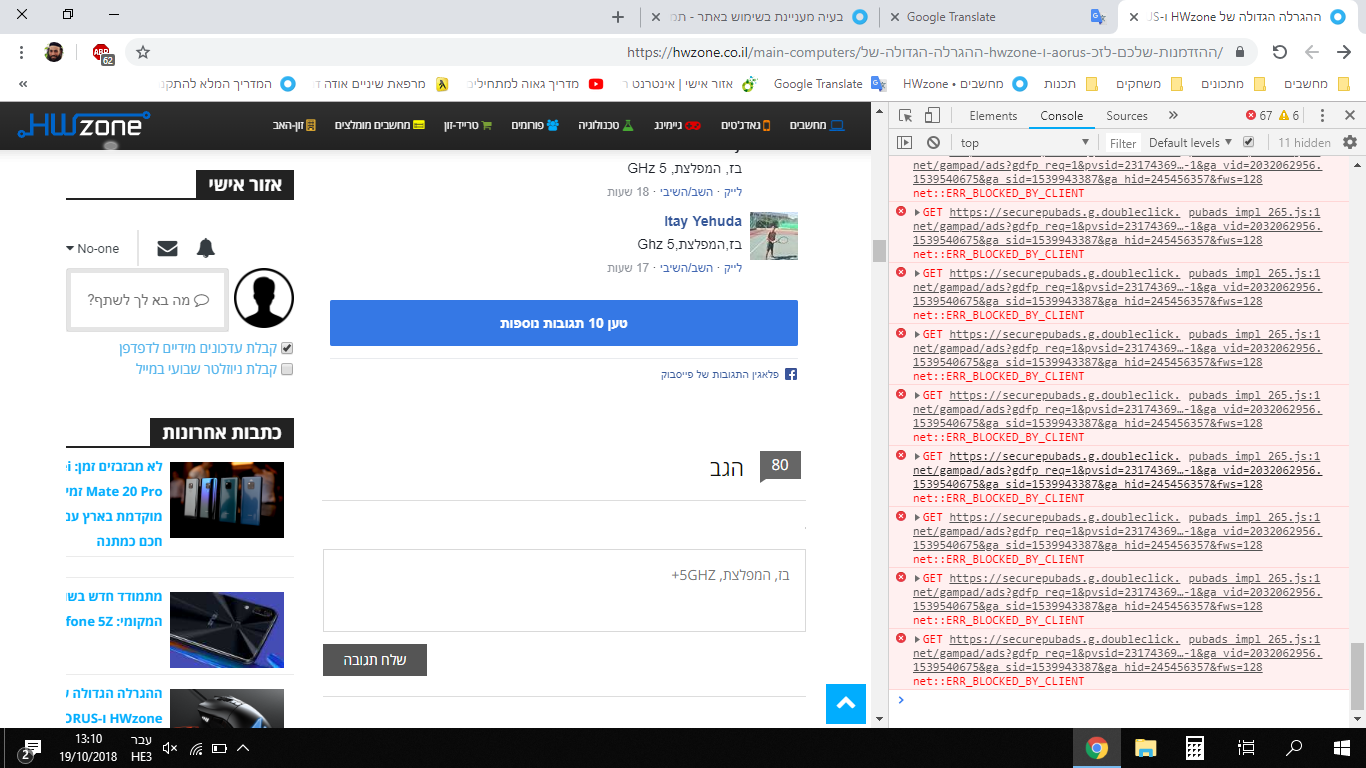Toggle the checkbox beside Default levels
Image resolution: width=1366 pixels, height=768 pixels.
[x=1248, y=143]
